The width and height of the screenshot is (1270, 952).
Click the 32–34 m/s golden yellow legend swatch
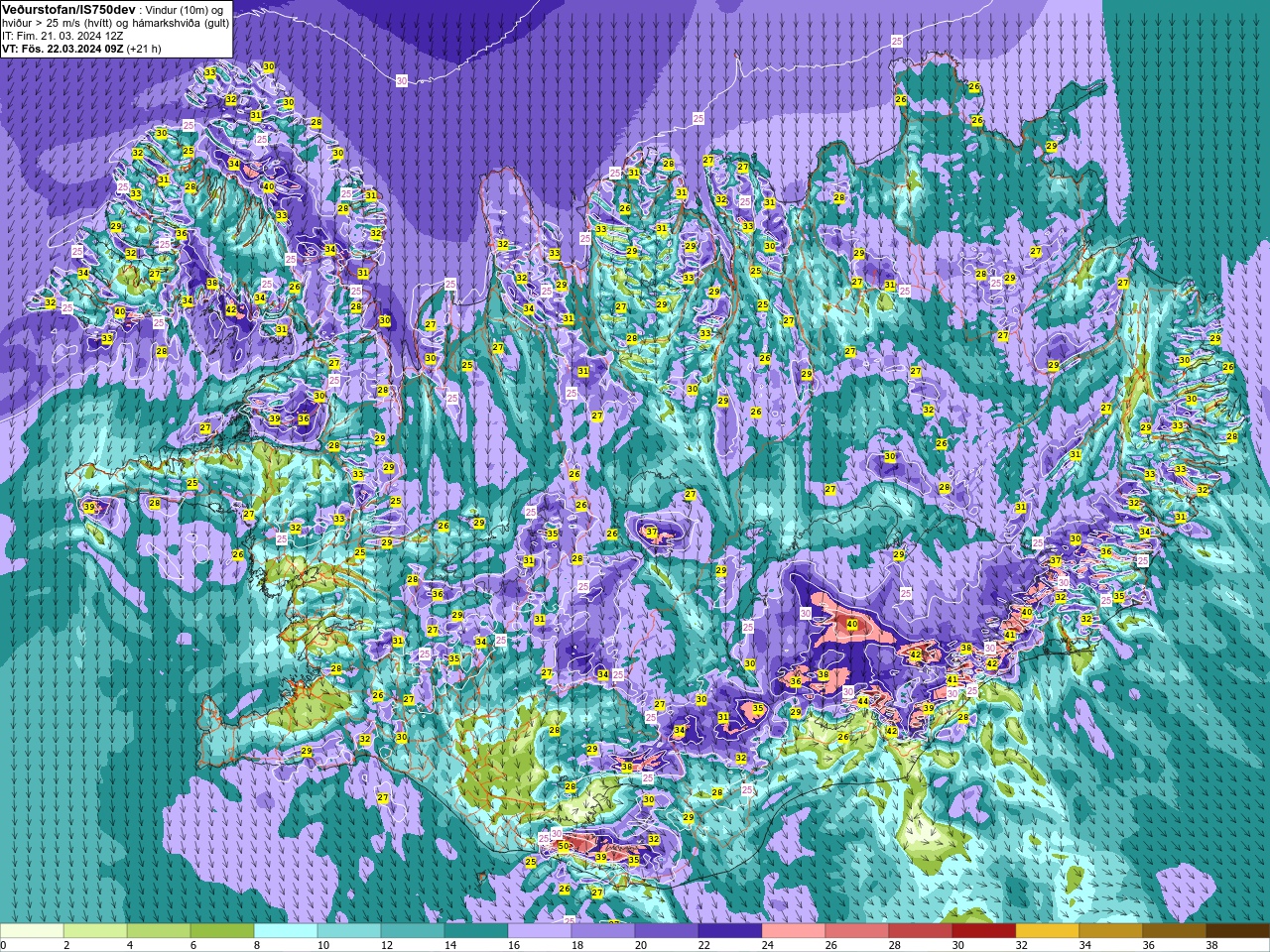click(1048, 931)
